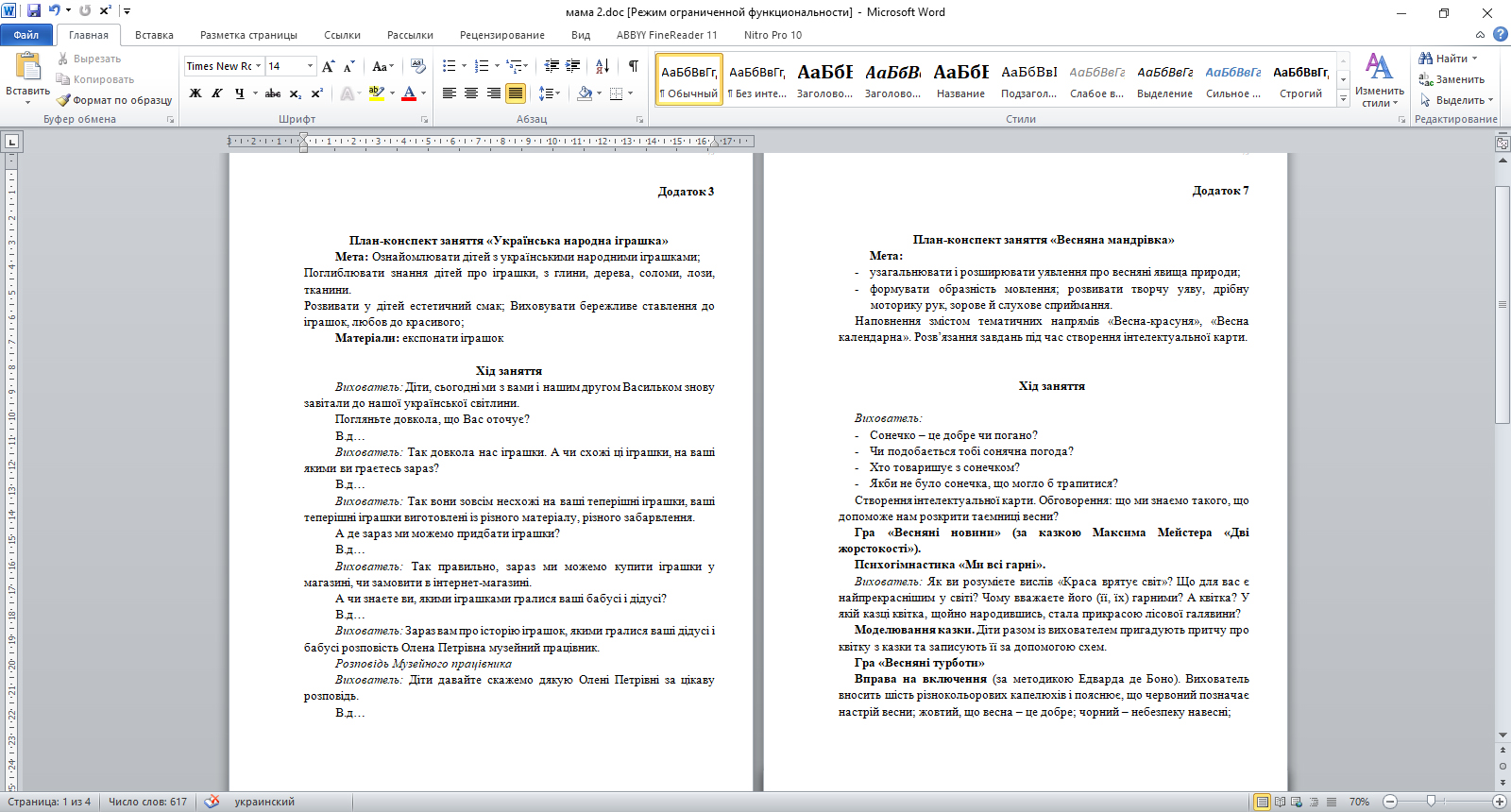Click the decrease indent icon
The height and width of the screenshot is (812, 1511).
pos(552,66)
